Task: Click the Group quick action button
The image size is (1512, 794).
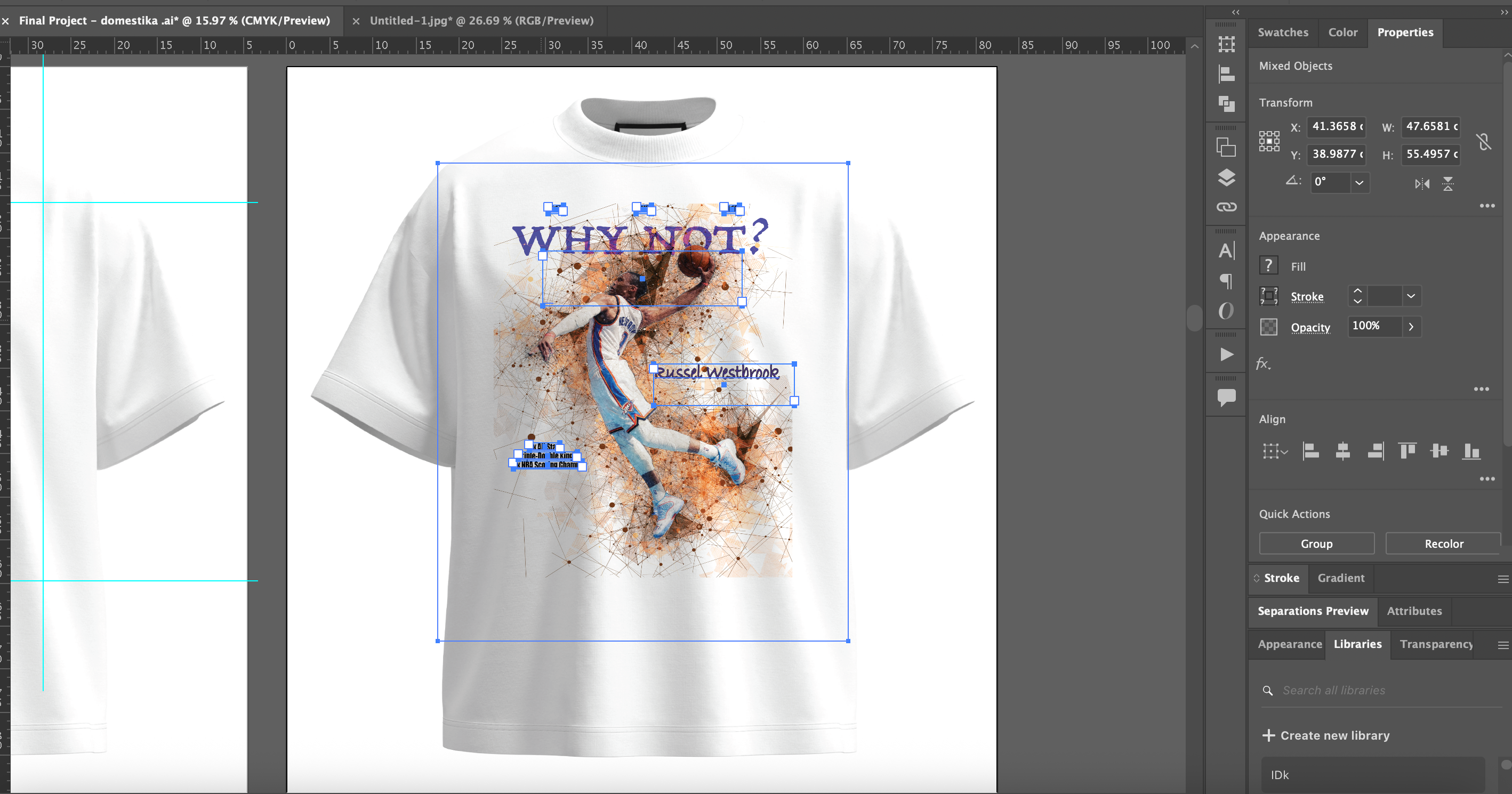Action: pos(1316,544)
